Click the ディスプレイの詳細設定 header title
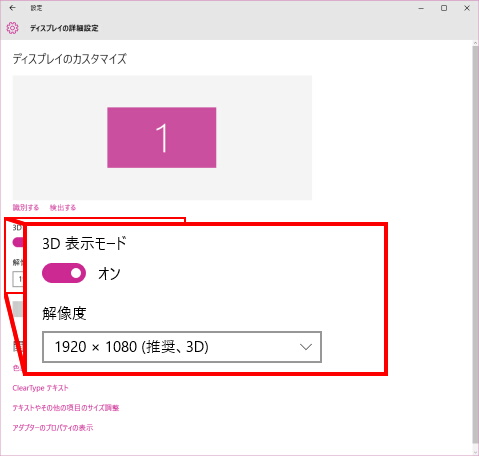 pyautogui.click(x=64, y=28)
